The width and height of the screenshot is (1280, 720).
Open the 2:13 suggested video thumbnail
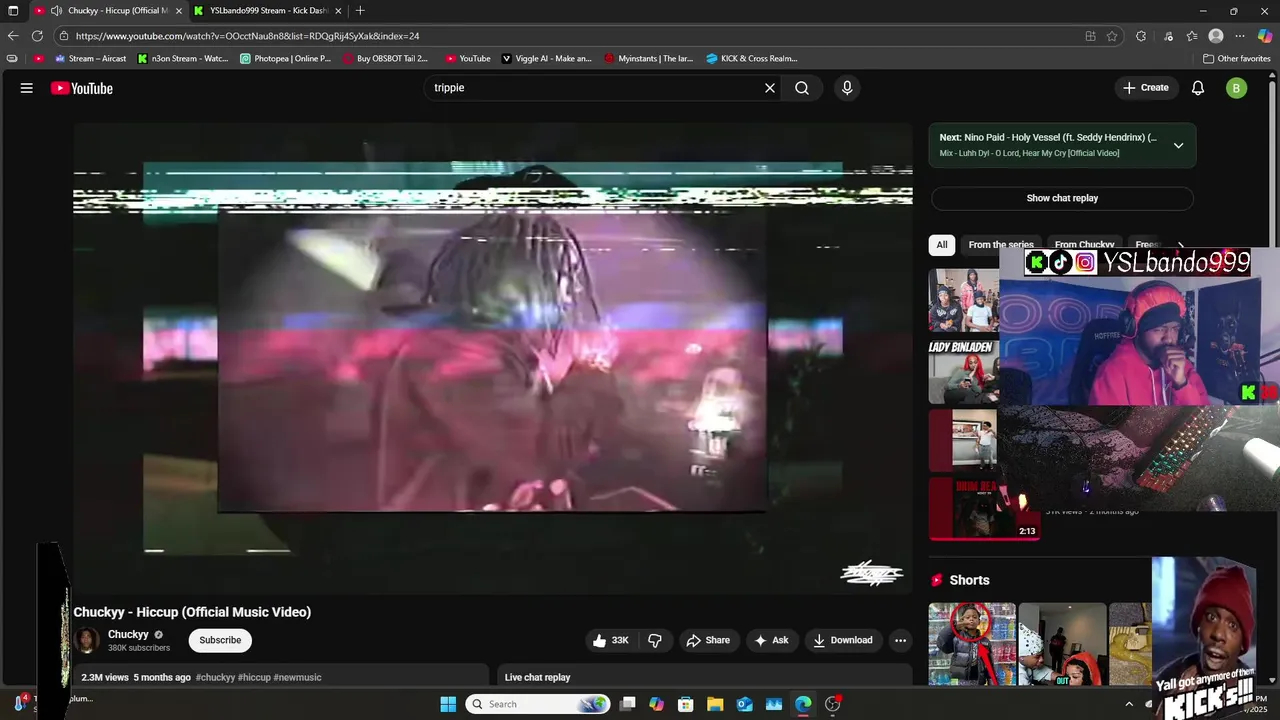coord(984,508)
